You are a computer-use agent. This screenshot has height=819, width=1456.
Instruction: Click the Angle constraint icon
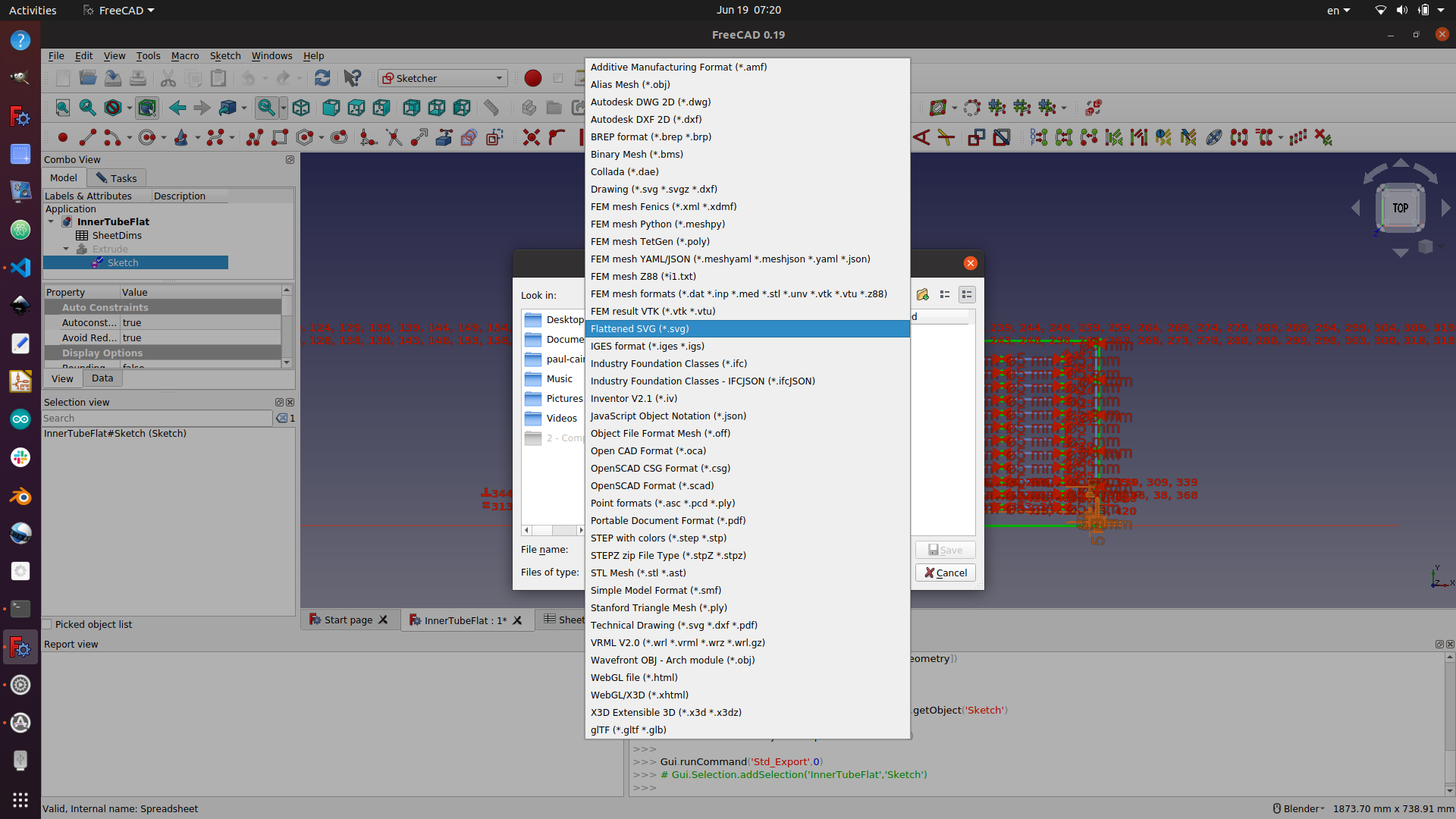pos(921,137)
